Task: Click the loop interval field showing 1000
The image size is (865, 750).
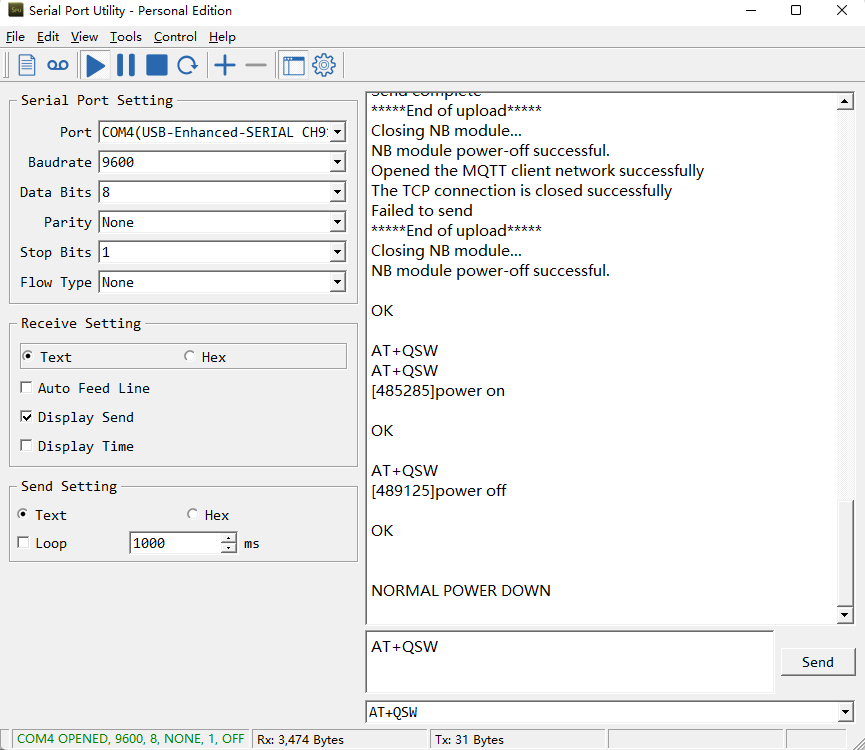Action: pyautogui.click(x=175, y=543)
